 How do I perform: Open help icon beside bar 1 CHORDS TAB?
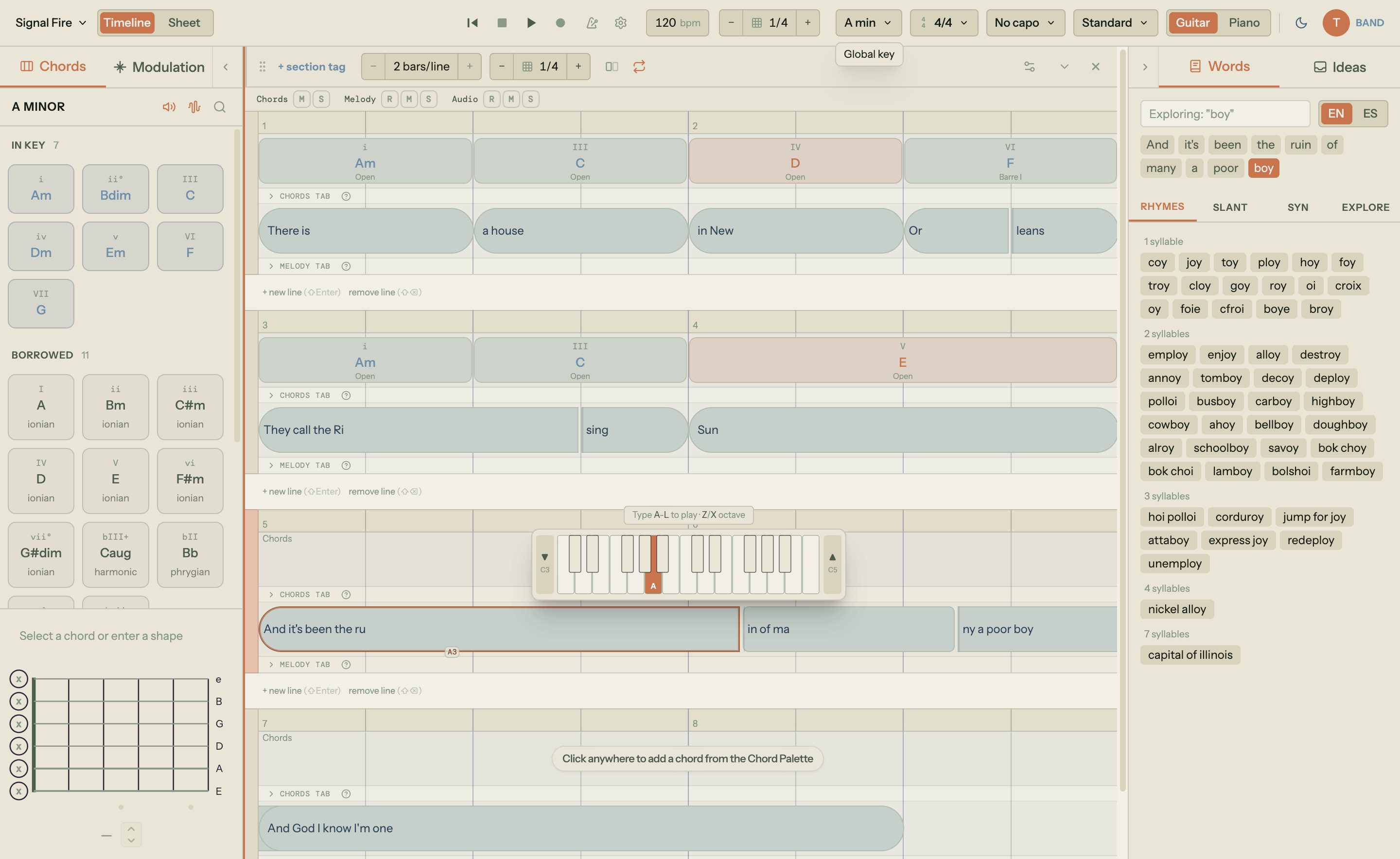pyautogui.click(x=346, y=196)
